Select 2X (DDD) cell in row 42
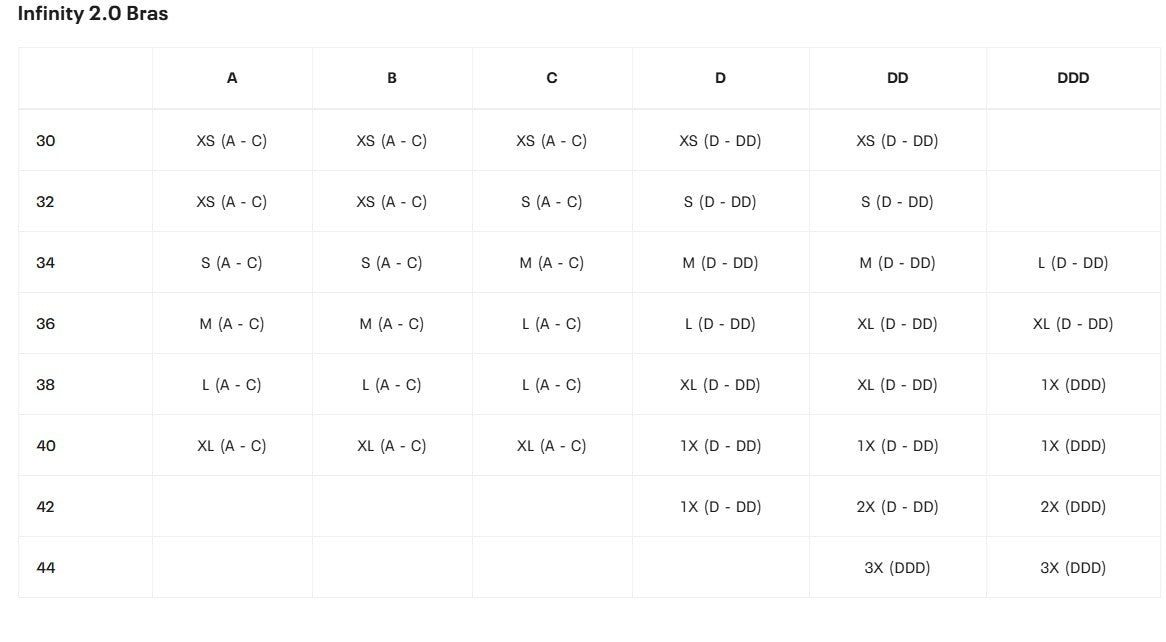 [x=1073, y=507]
